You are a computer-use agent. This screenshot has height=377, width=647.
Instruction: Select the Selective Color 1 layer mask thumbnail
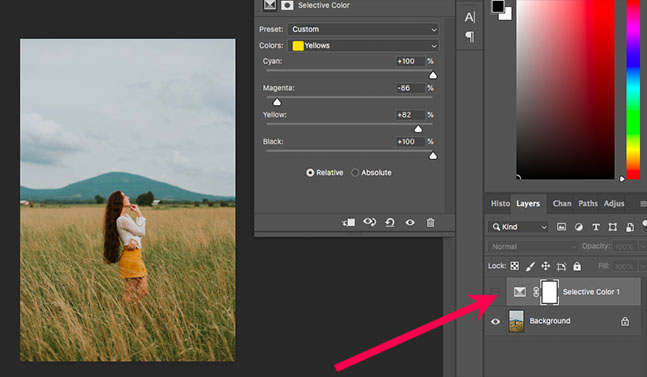[x=550, y=292]
